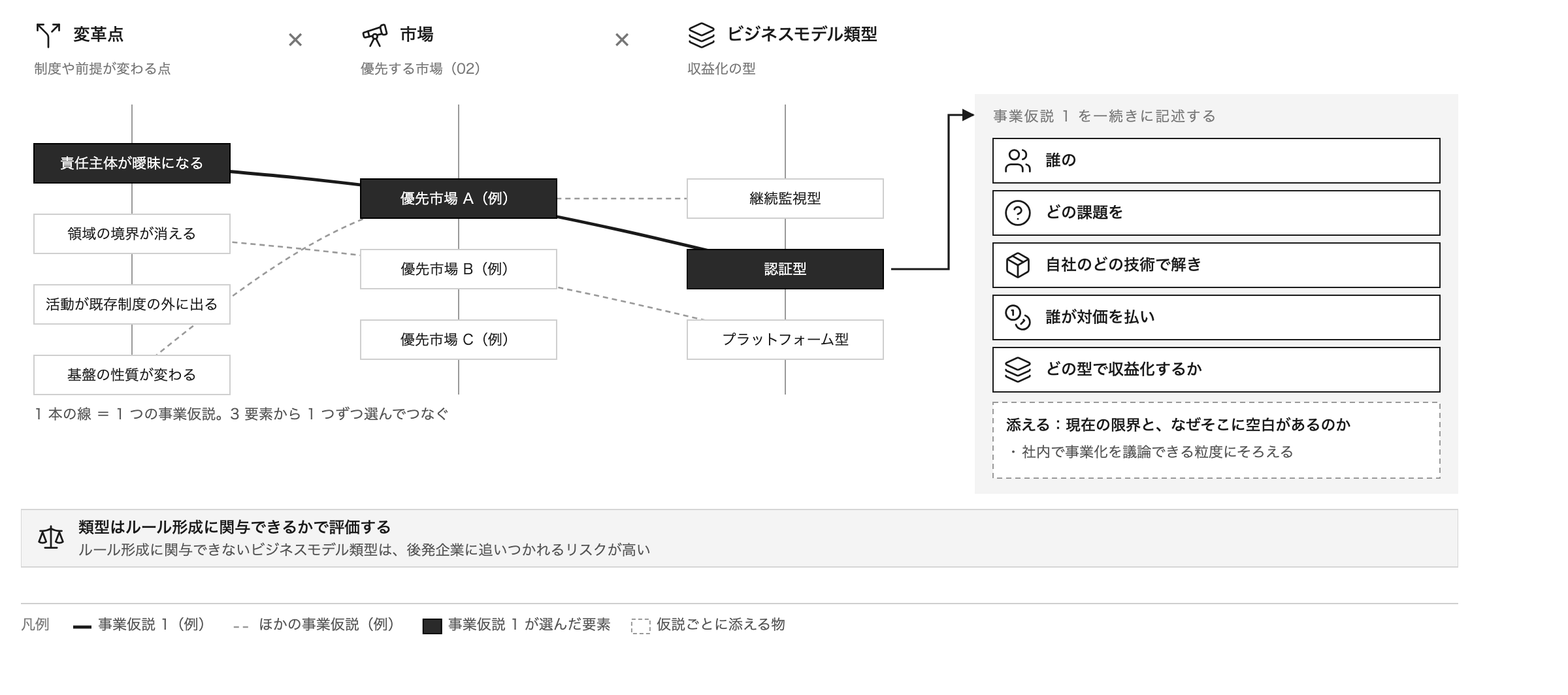Click the telescope icon beside 市場
Viewport: 1568px width, 695px height.
pos(374,35)
